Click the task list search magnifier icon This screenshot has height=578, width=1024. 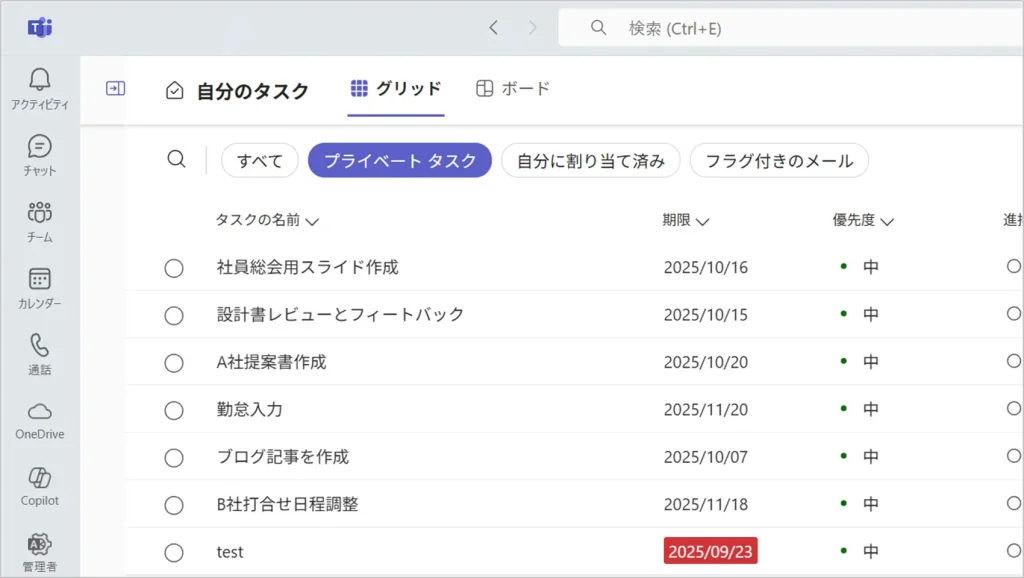(x=176, y=160)
